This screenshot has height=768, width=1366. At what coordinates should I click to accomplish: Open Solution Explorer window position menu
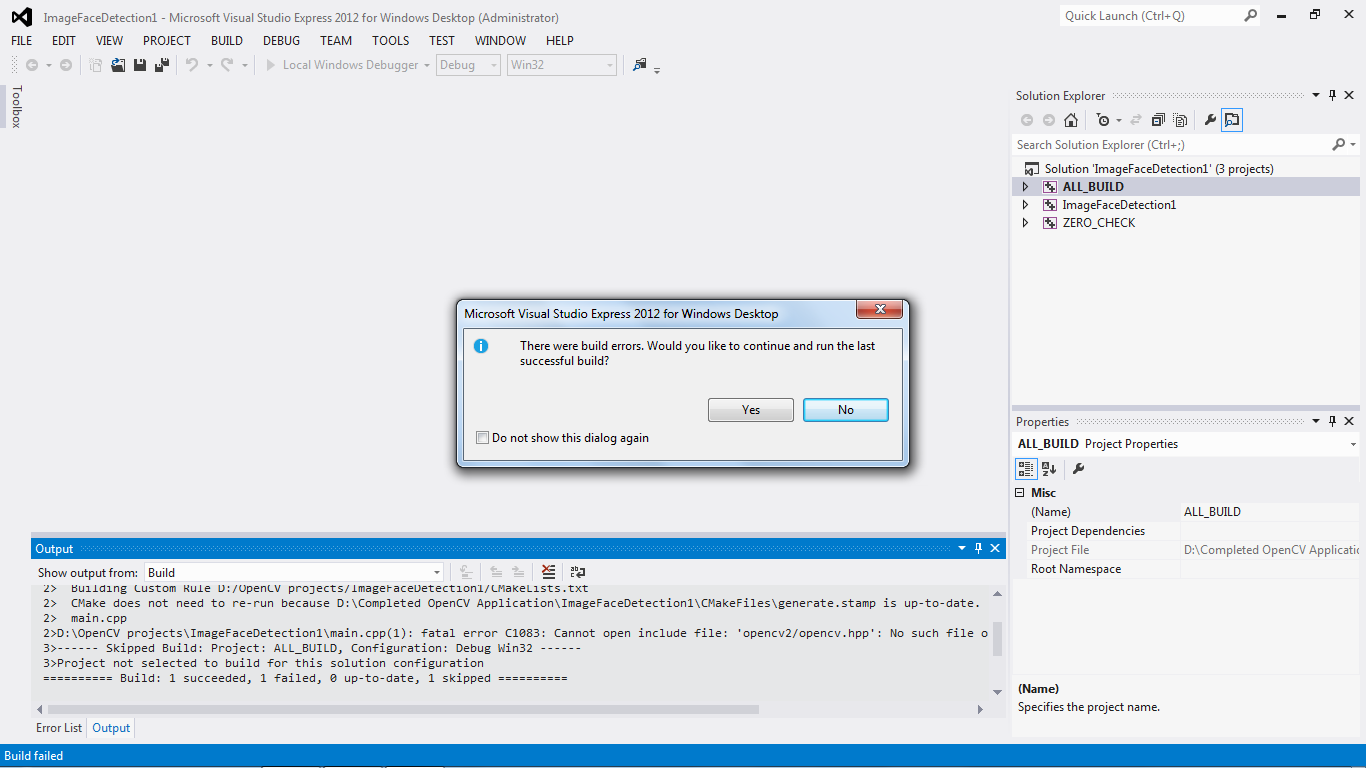(x=1316, y=96)
